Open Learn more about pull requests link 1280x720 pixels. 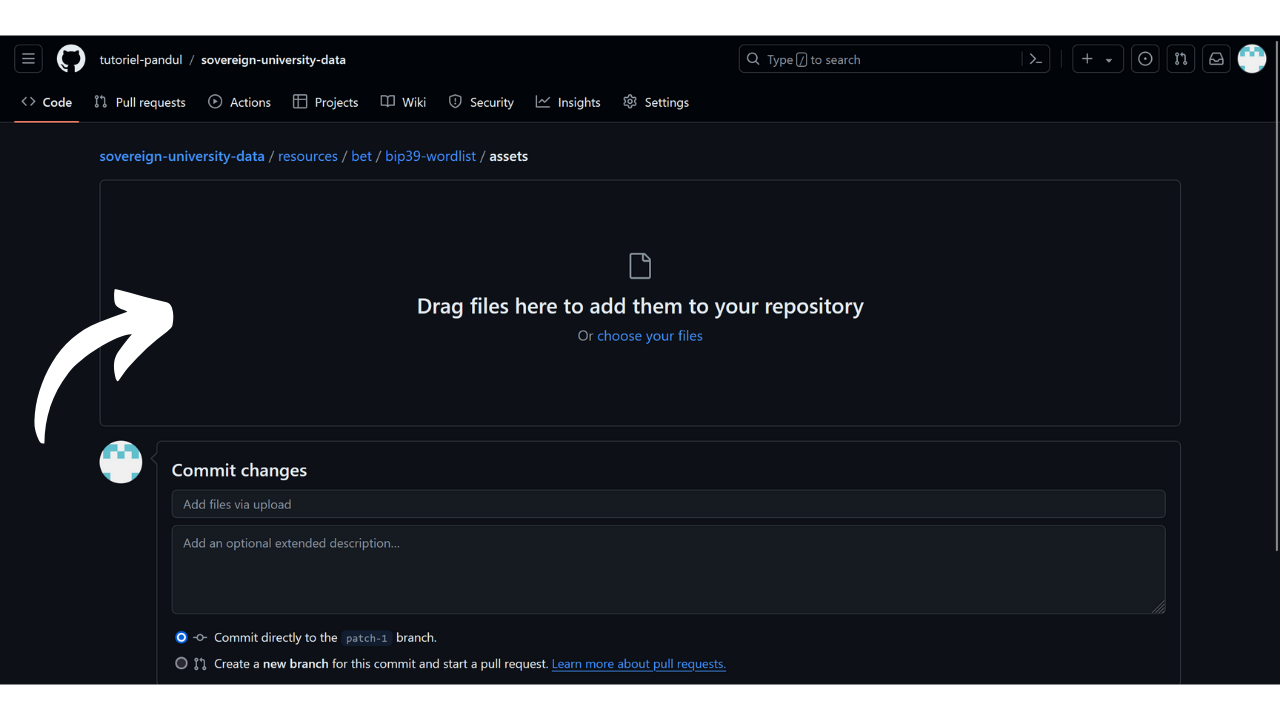pos(638,664)
